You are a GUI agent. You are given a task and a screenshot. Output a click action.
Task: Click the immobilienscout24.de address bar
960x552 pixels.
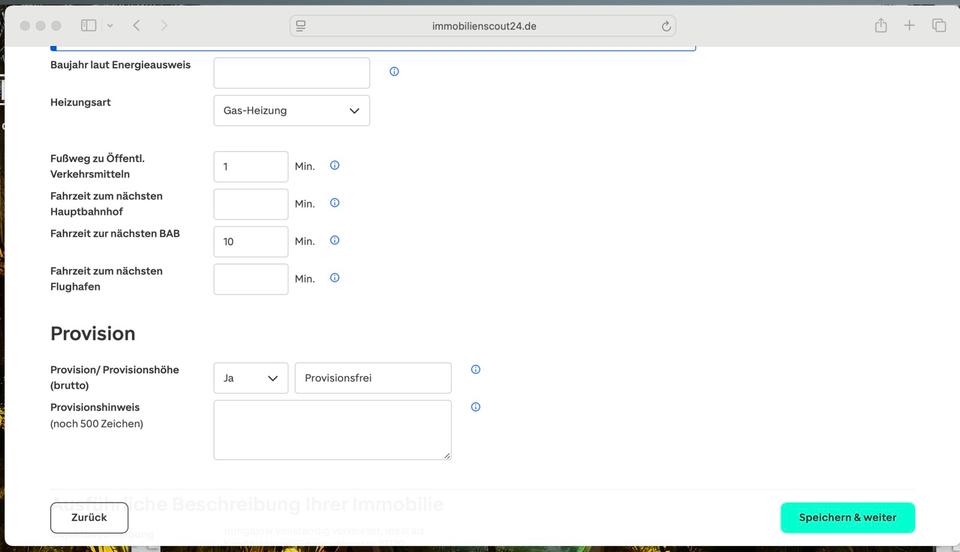(484, 26)
